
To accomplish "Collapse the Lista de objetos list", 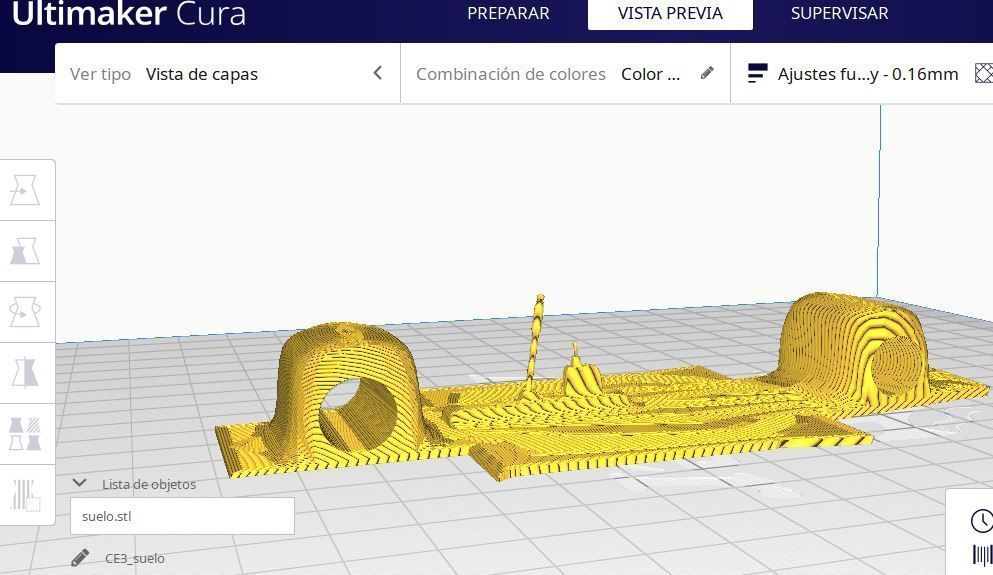I will tap(79, 483).
